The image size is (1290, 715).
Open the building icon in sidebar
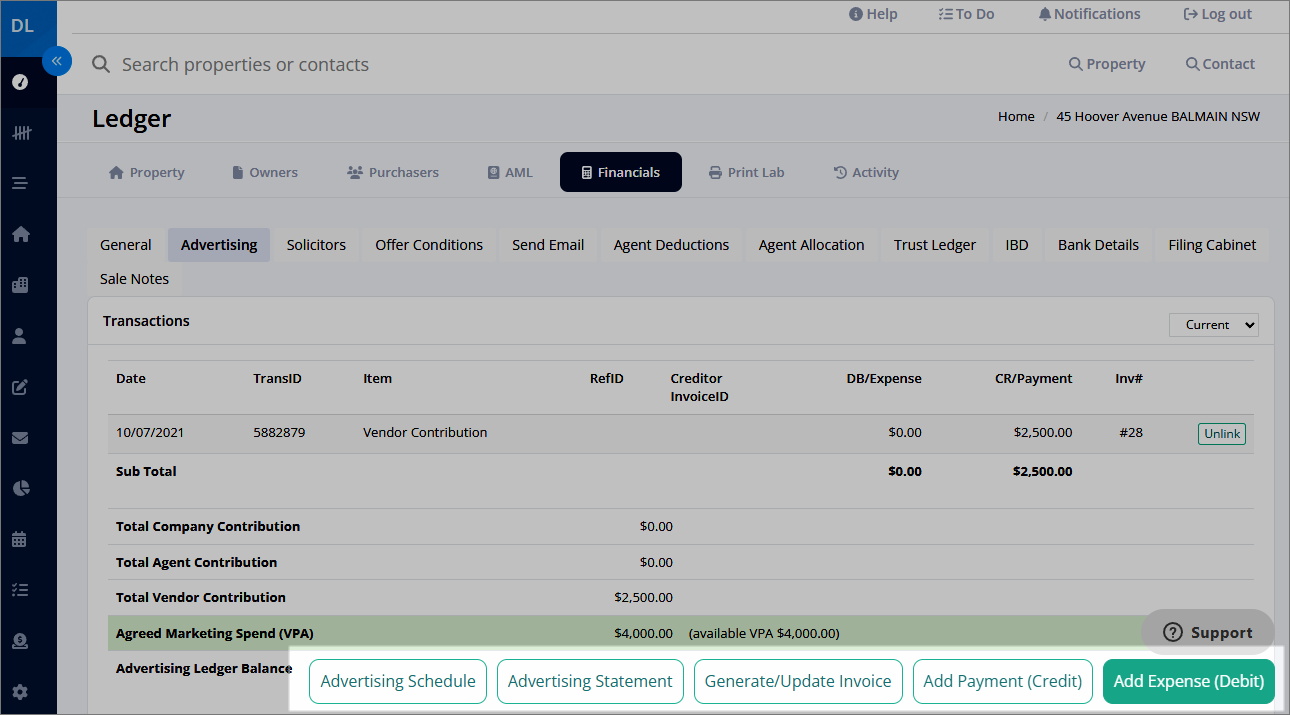tap(20, 285)
